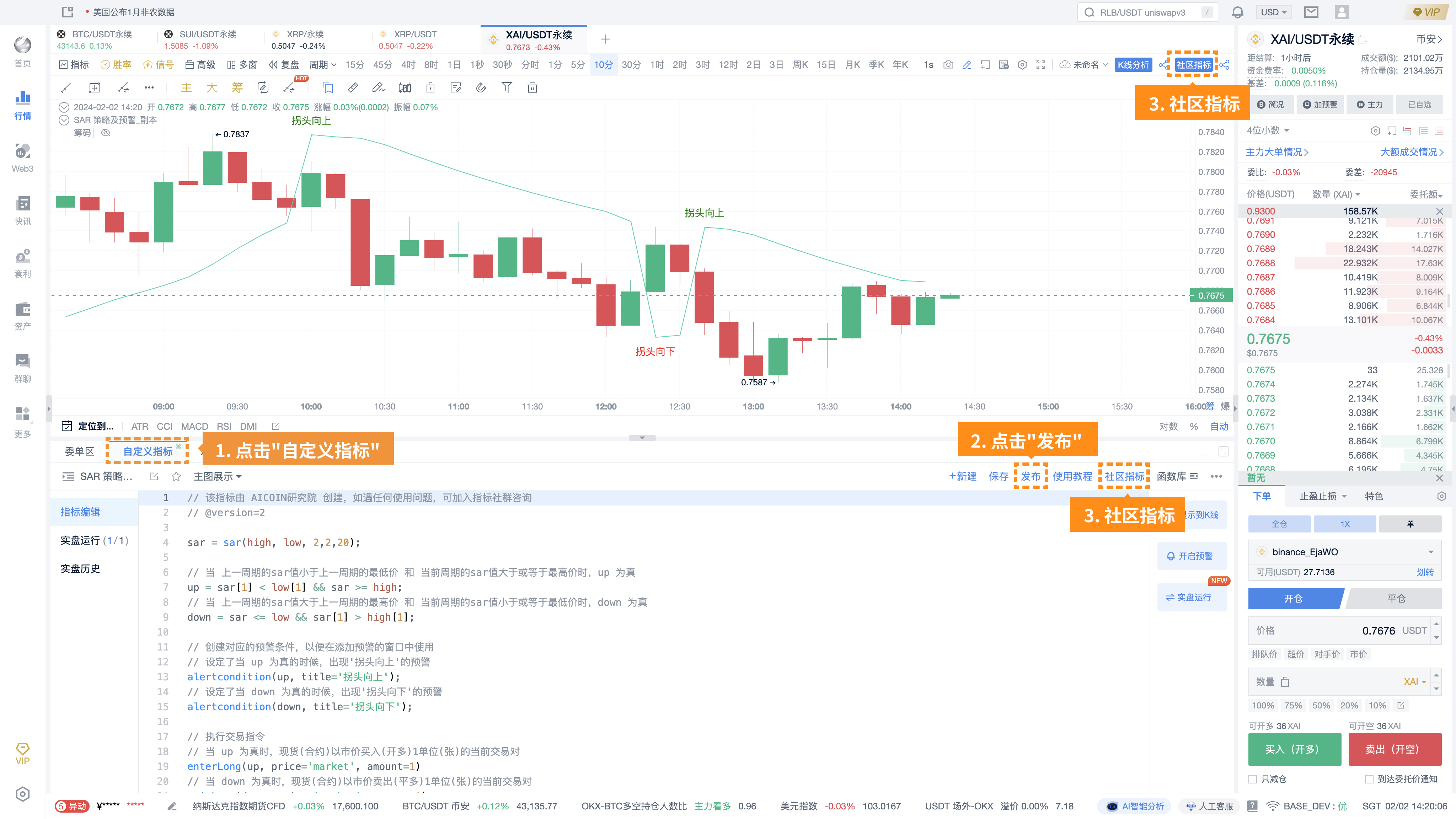Open the XAI quantity unit dropdown
Screen dimensions: 1456x819
pos(1415,682)
